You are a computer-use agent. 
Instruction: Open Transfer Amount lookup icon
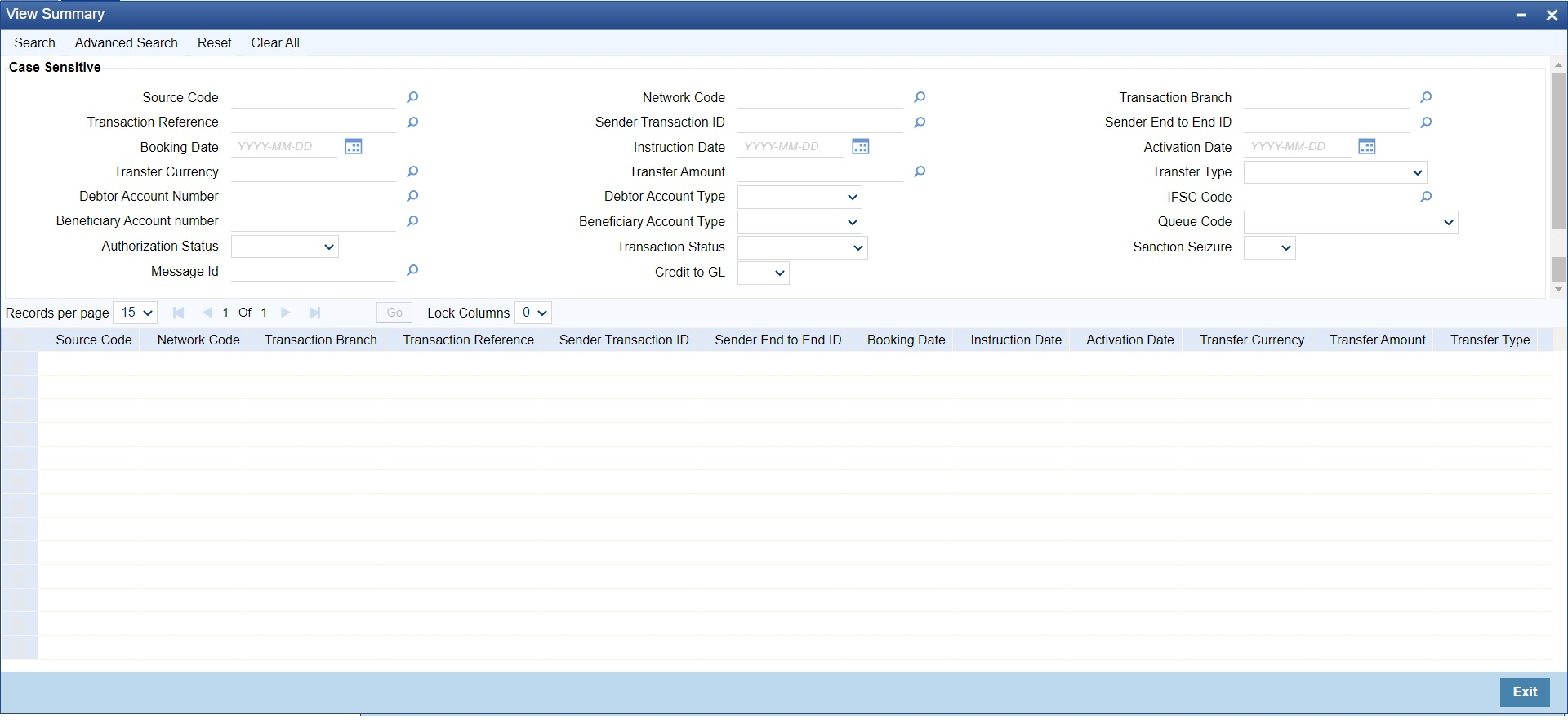pyautogui.click(x=920, y=171)
